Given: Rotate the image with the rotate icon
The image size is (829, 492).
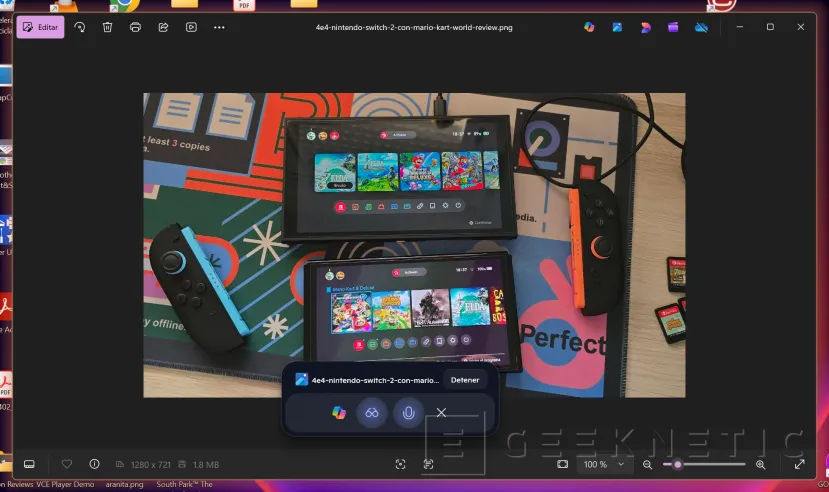Looking at the screenshot, I should click(x=79, y=27).
